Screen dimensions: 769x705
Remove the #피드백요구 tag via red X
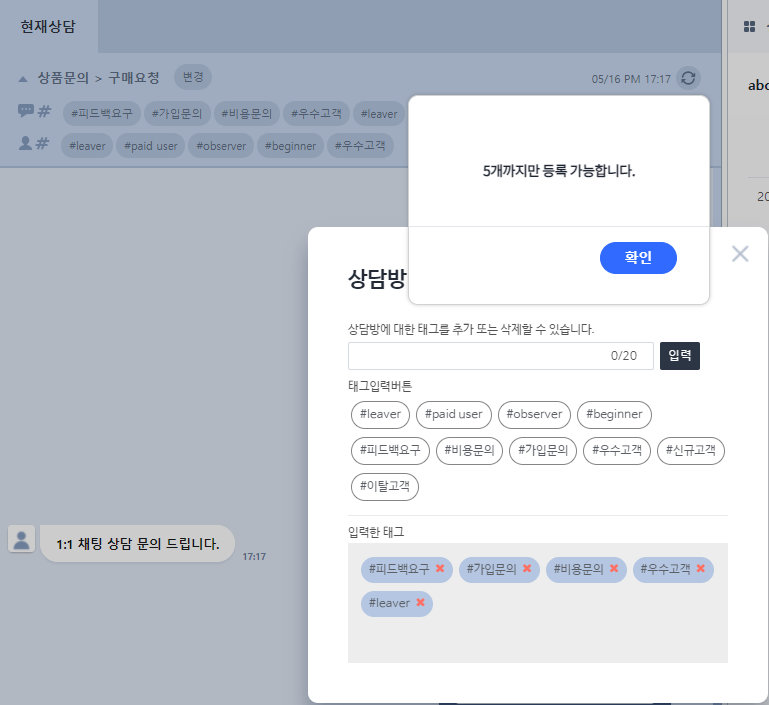coord(440,569)
